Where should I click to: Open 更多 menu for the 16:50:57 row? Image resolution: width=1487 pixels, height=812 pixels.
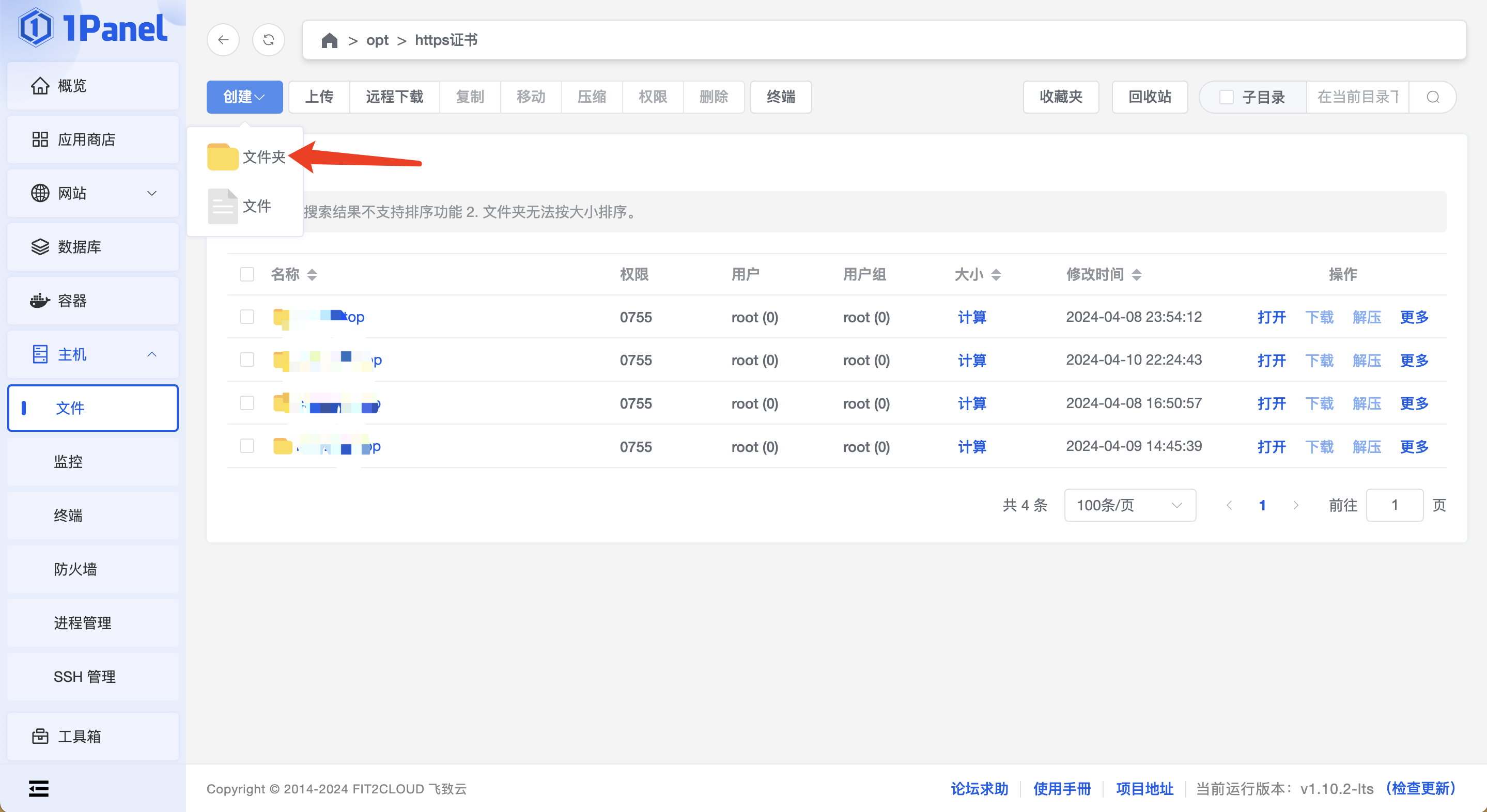pyautogui.click(x=1414, y=403)
